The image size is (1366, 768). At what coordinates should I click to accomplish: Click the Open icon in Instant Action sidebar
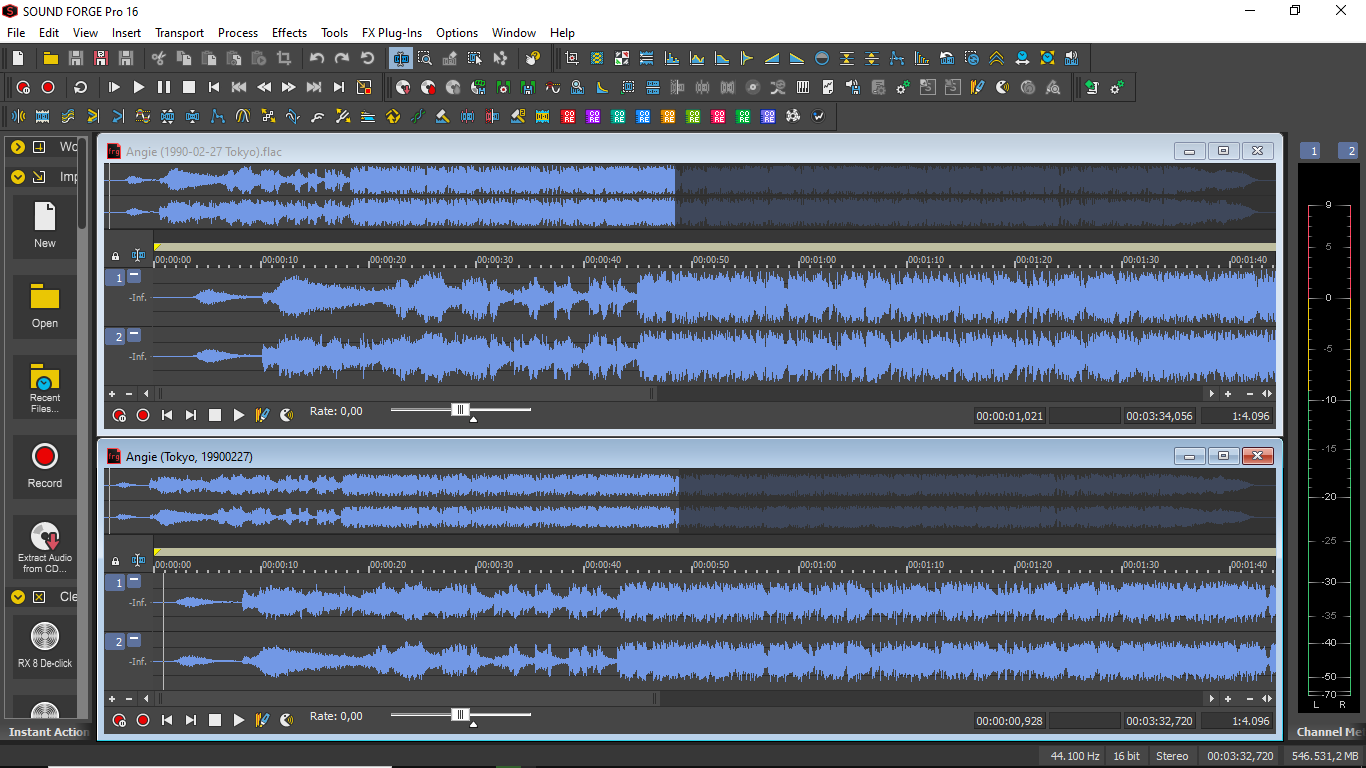pyautogui.click(x=44, y=297)
